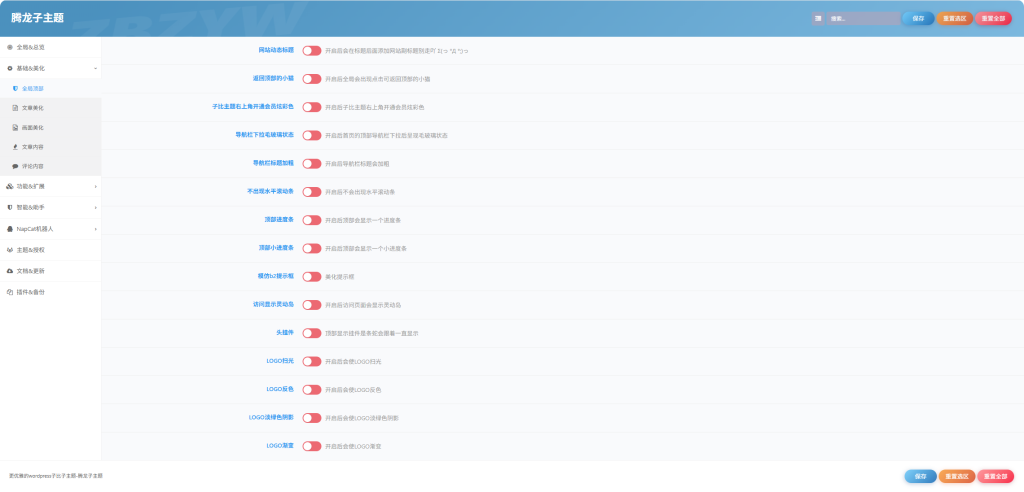1024x492 pixels.
Task: Turn on the 返回顶部的小猫 switch
Action: tap(312, 78)
